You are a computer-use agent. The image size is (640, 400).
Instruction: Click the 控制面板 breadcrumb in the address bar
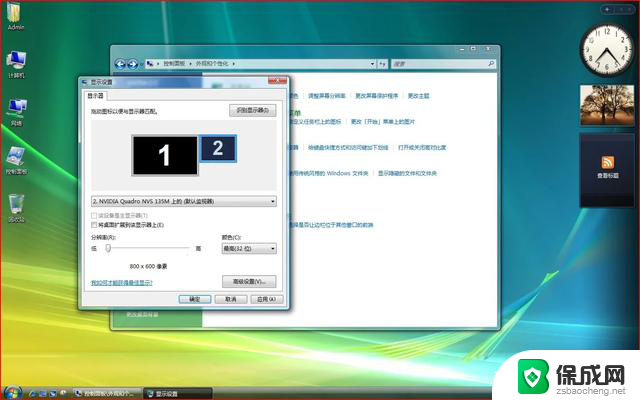tap(174, 64)
